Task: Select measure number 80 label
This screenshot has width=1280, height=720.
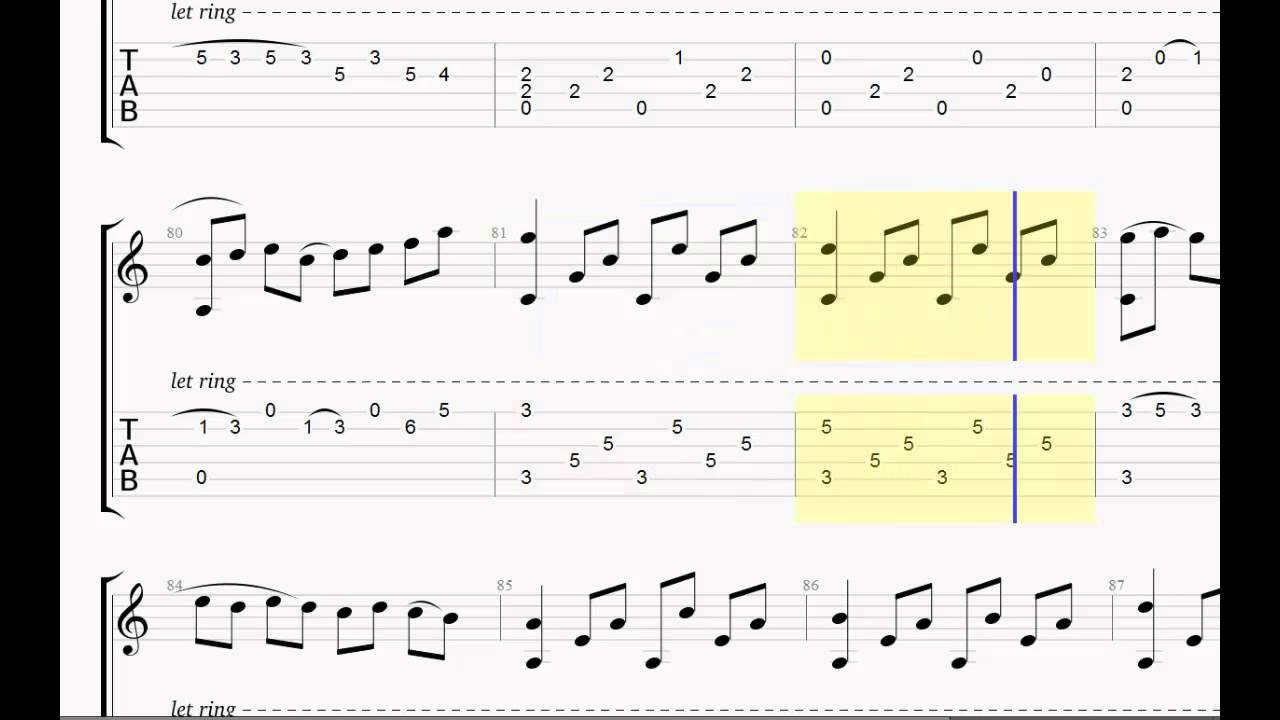Action: [x=175, y=233]
